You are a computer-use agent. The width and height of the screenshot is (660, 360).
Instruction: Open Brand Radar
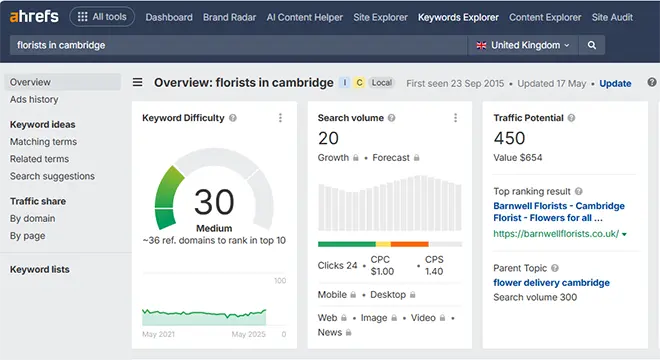pyautogui.click(x=229, y=17)
